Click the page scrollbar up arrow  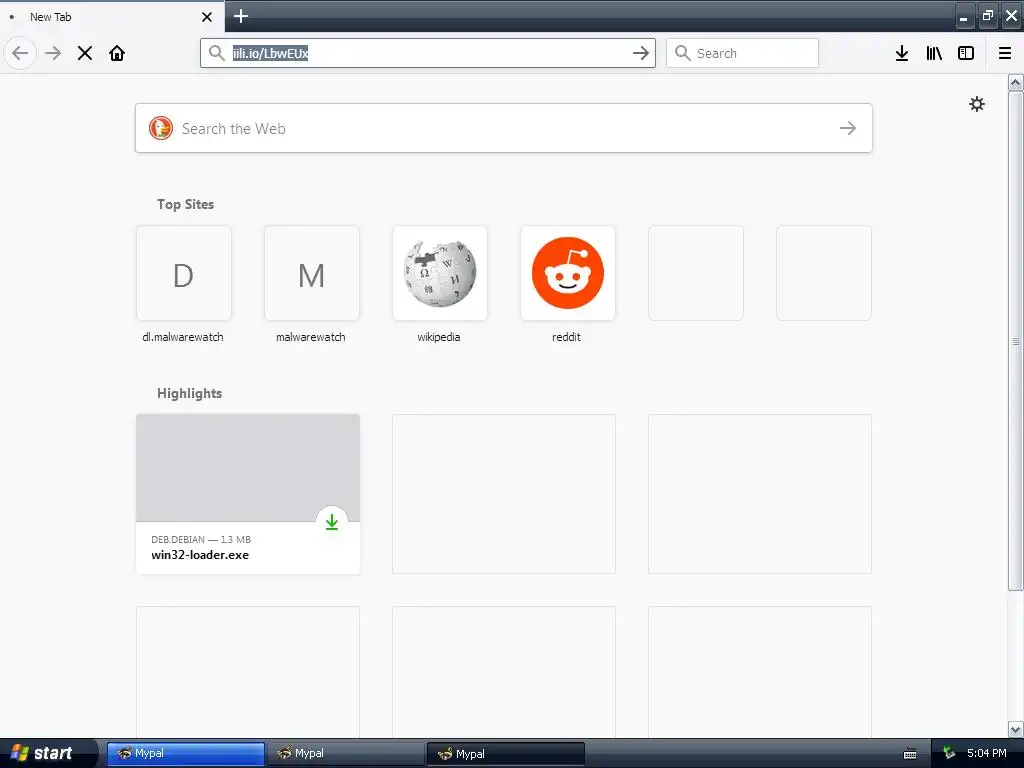point(1015,82)
